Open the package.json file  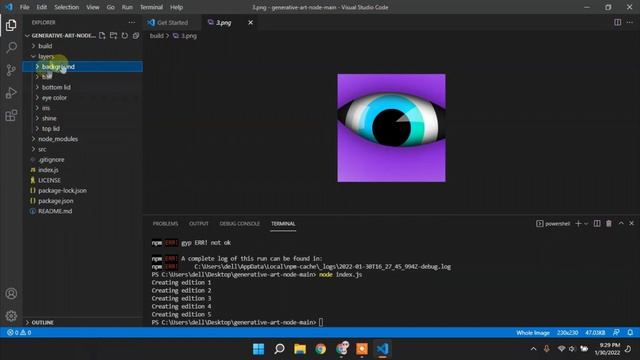tap(56, 201)
